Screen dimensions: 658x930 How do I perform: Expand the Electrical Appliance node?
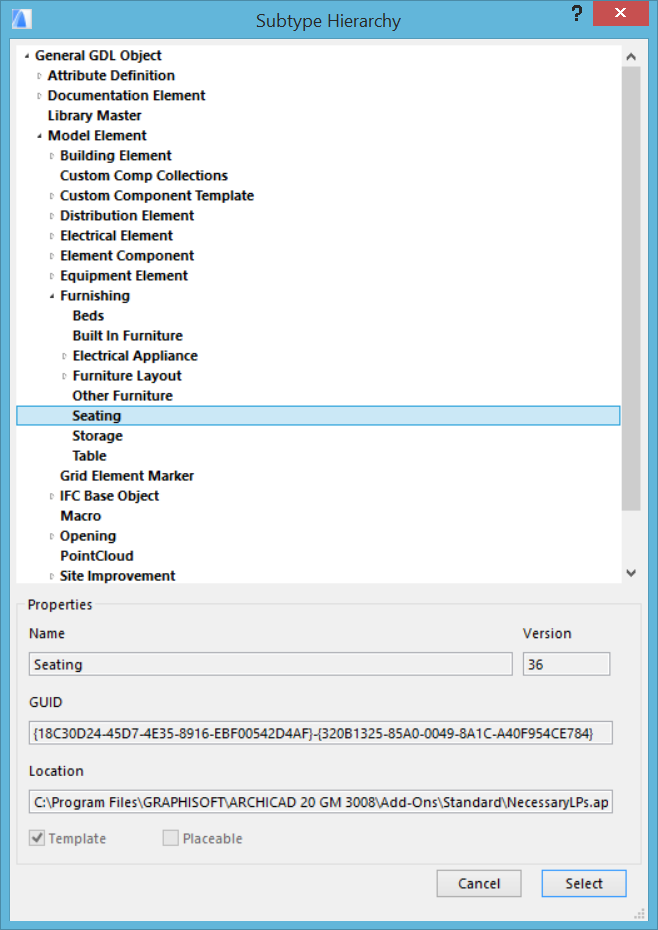click(64, 356)
